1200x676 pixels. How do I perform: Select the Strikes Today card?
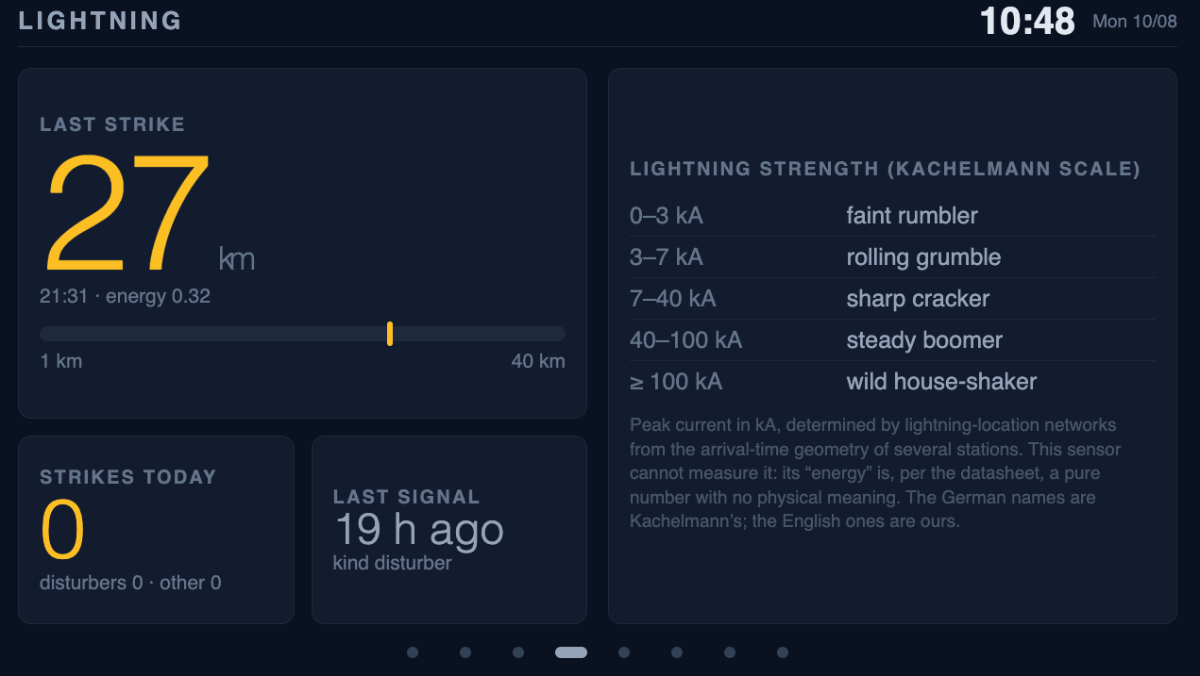coord(156,529)
